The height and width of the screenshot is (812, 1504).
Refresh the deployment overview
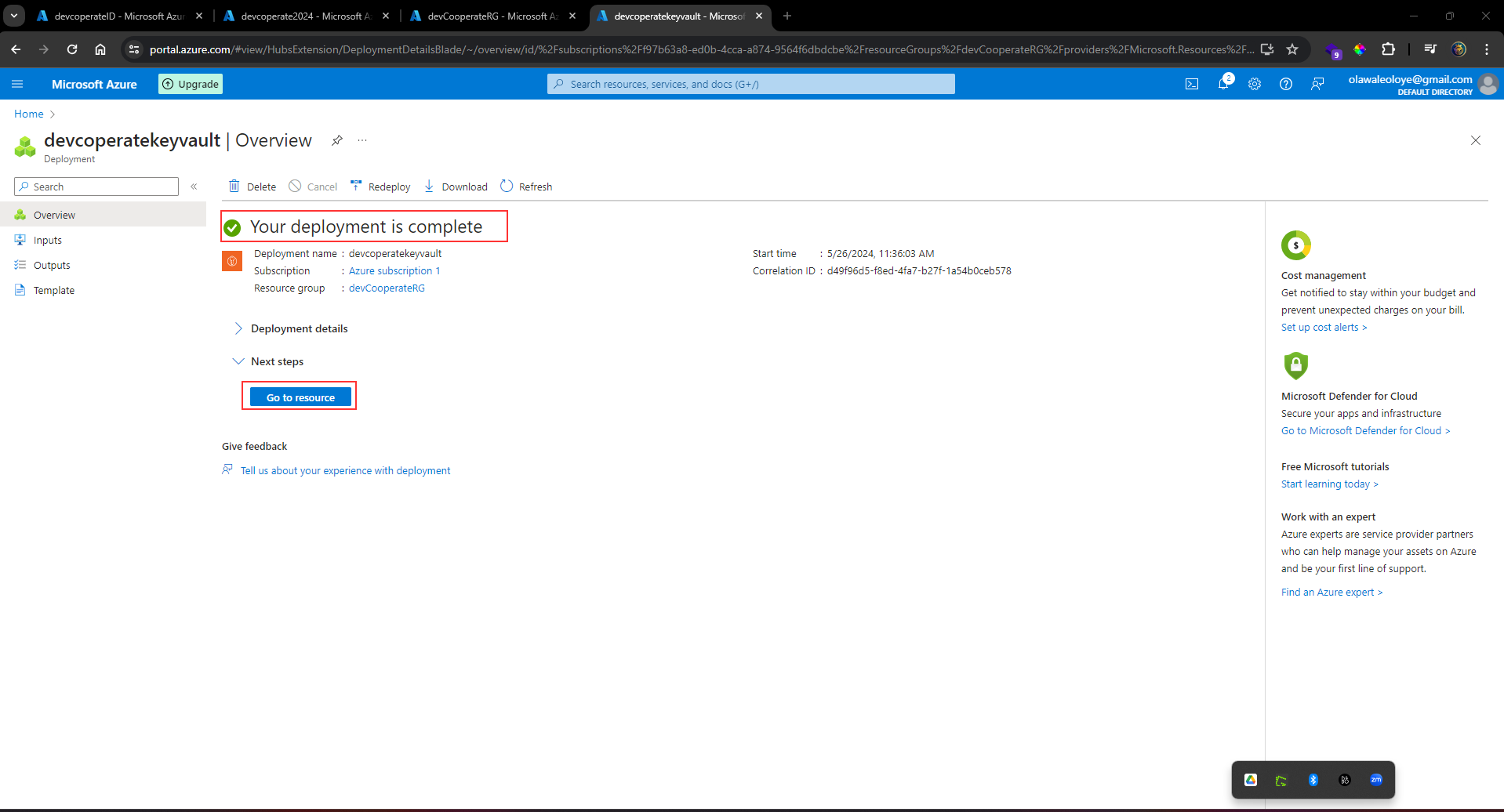[x=526, y=187]
